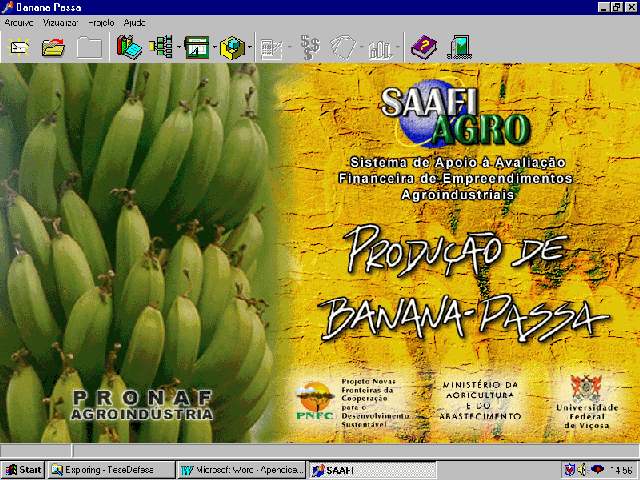Open the Projeto menu
The height and width of the screenshot is (480, 640).
[x=101, y=23]
